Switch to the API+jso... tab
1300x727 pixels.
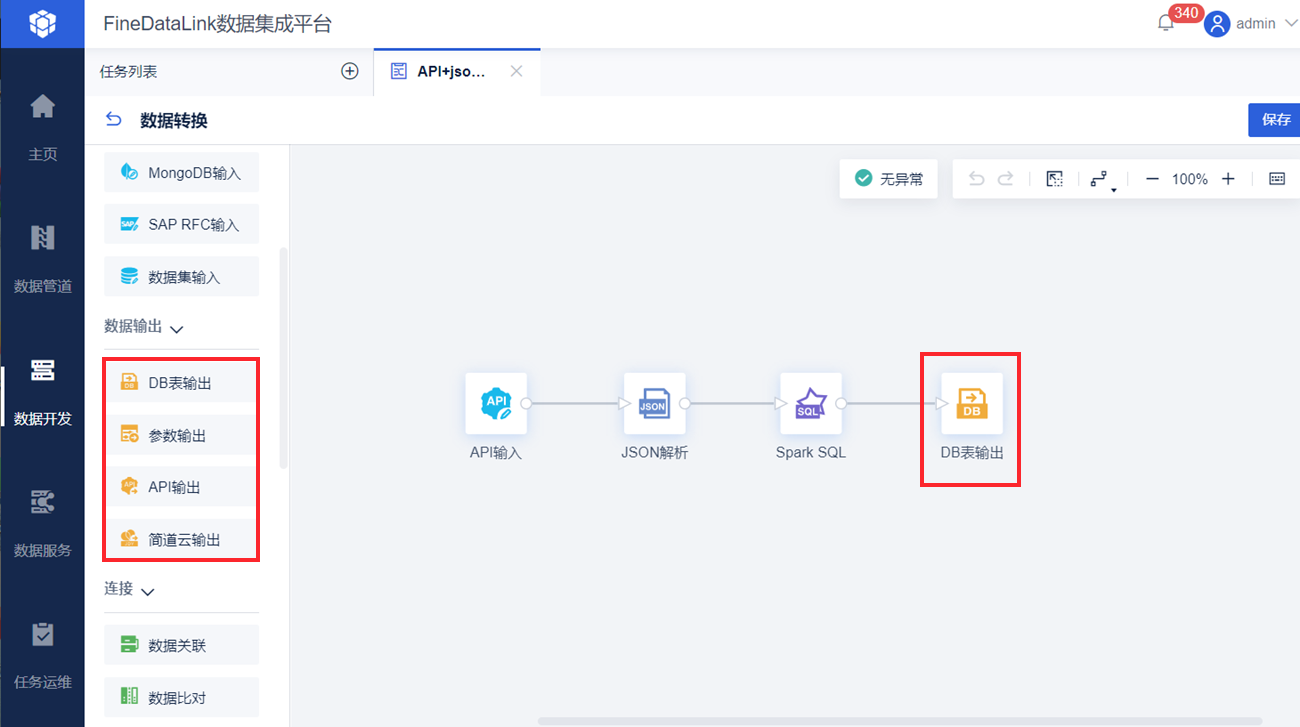point(450,72)
